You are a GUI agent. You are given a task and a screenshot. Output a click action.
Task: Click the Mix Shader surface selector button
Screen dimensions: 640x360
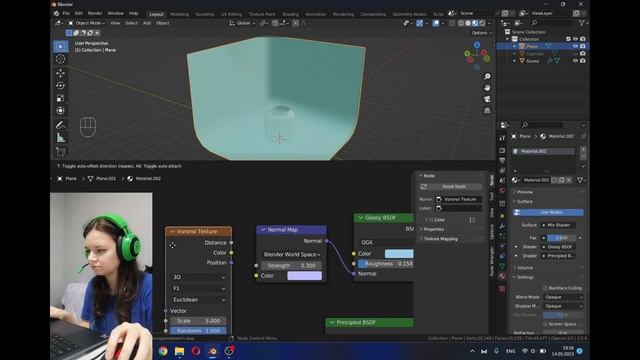click(x=558, y=225)
